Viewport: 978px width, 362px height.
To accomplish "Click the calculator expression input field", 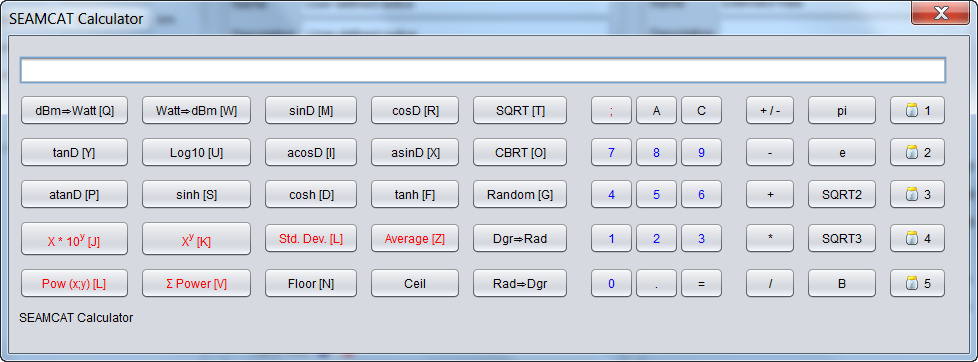I will (x=483, y=70).
